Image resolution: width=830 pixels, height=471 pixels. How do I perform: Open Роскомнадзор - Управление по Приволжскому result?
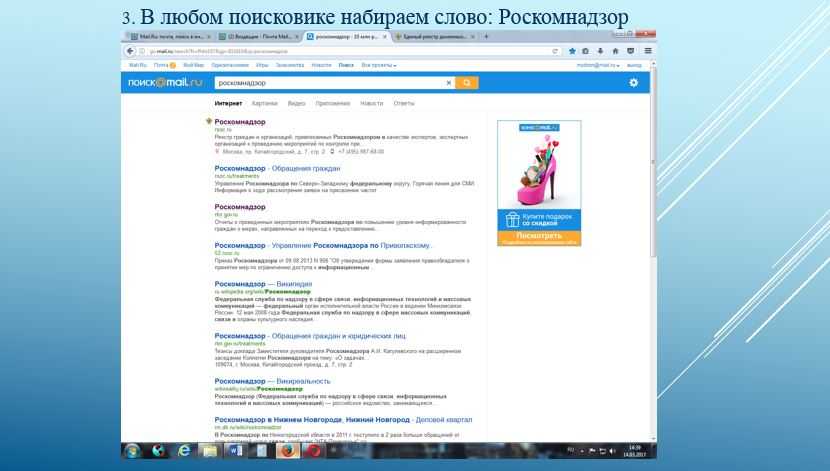pyautogui.click(x=323, y=246)
